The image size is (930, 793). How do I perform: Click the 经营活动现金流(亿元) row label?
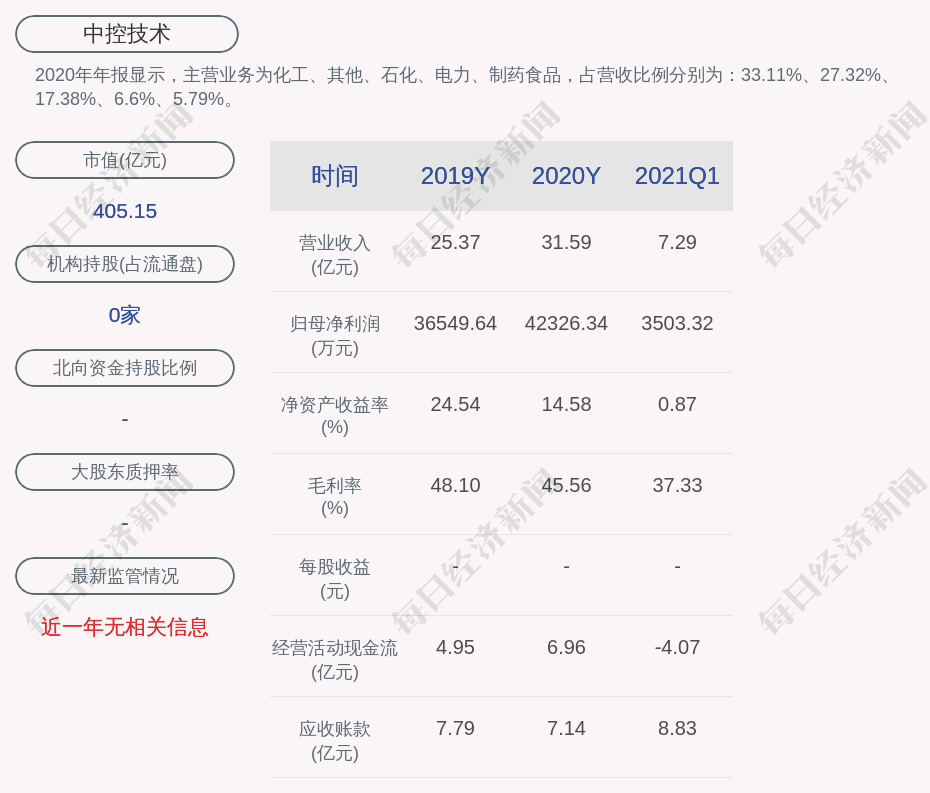pyautogui.click(x=335, y=660)
